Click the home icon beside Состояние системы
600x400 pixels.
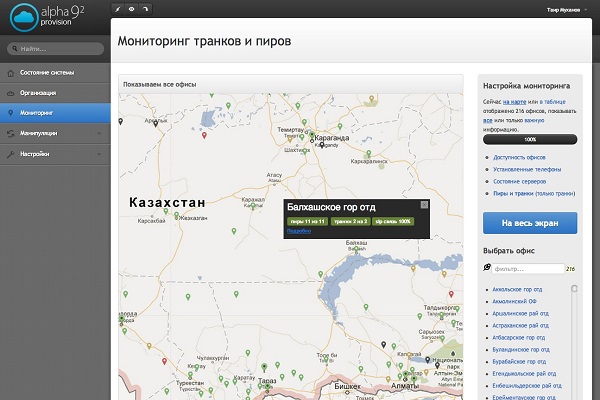[11, 73]
